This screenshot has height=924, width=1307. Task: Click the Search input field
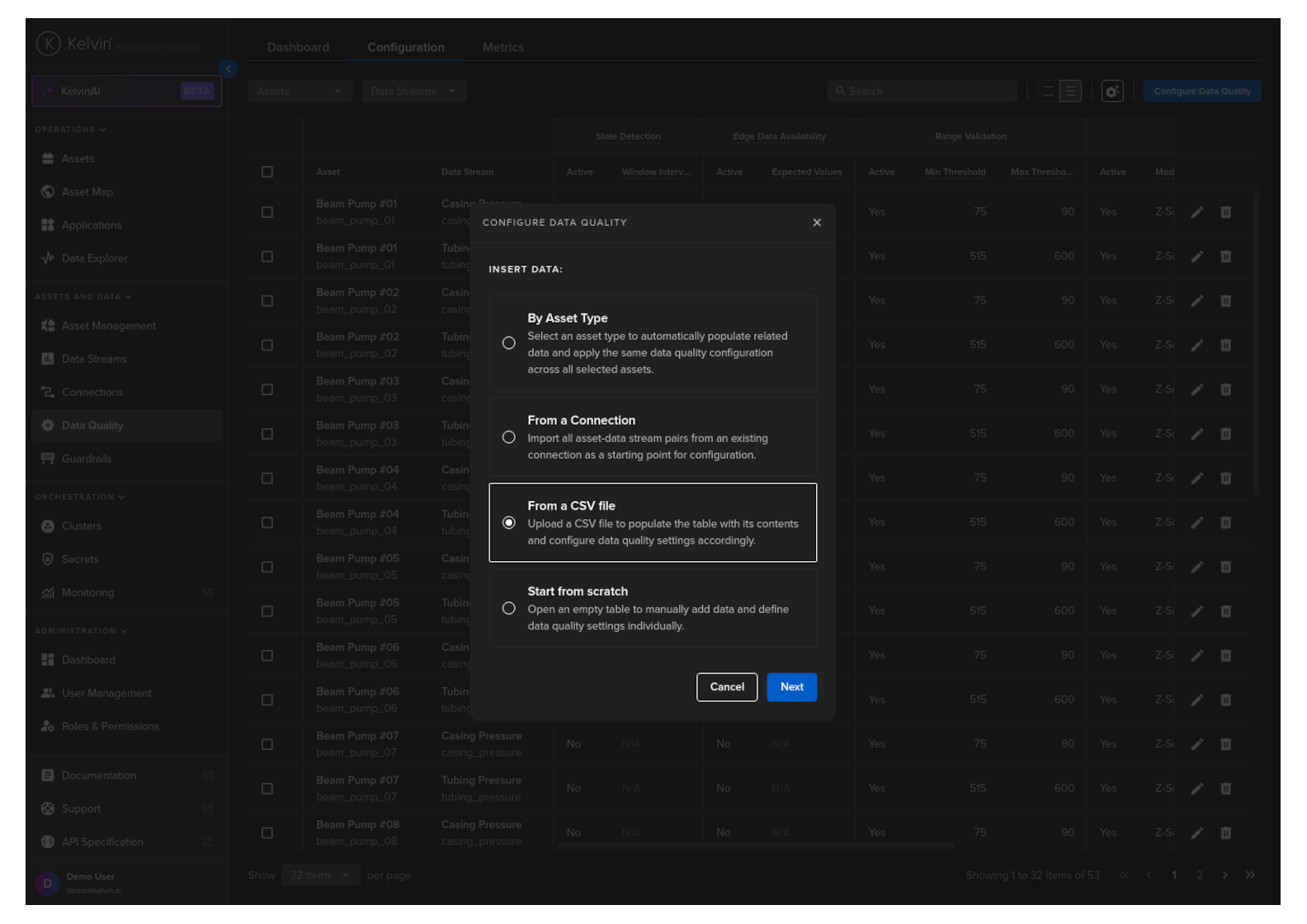coord(922,92)
